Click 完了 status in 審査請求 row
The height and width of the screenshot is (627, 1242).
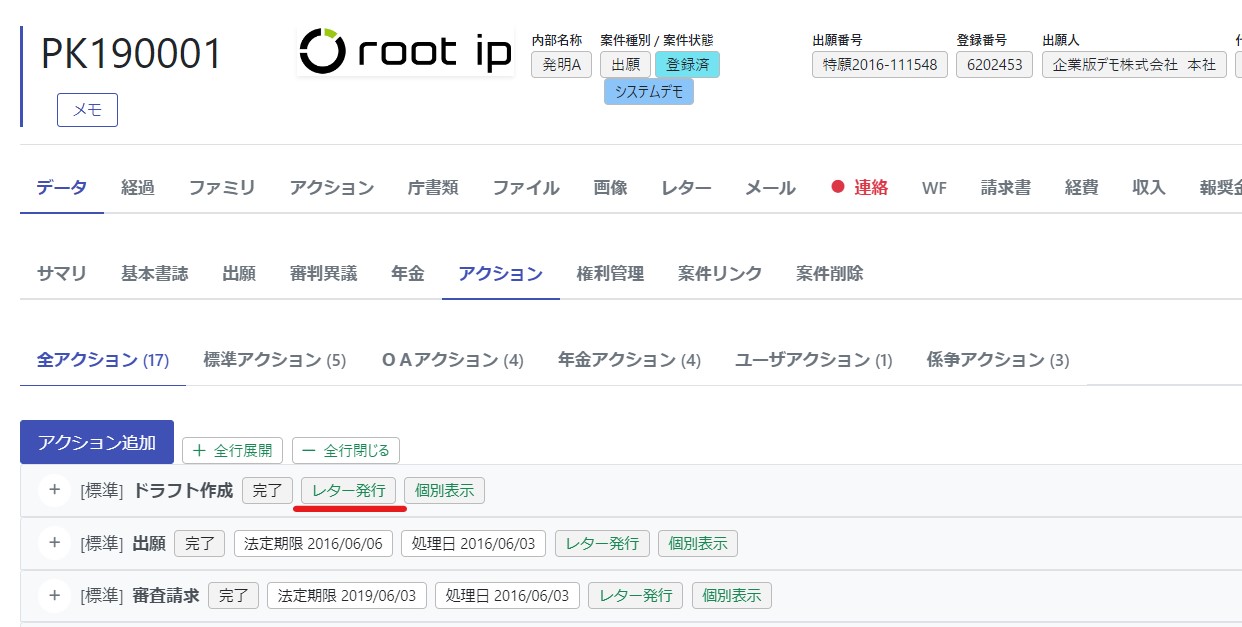click(233, 596)
